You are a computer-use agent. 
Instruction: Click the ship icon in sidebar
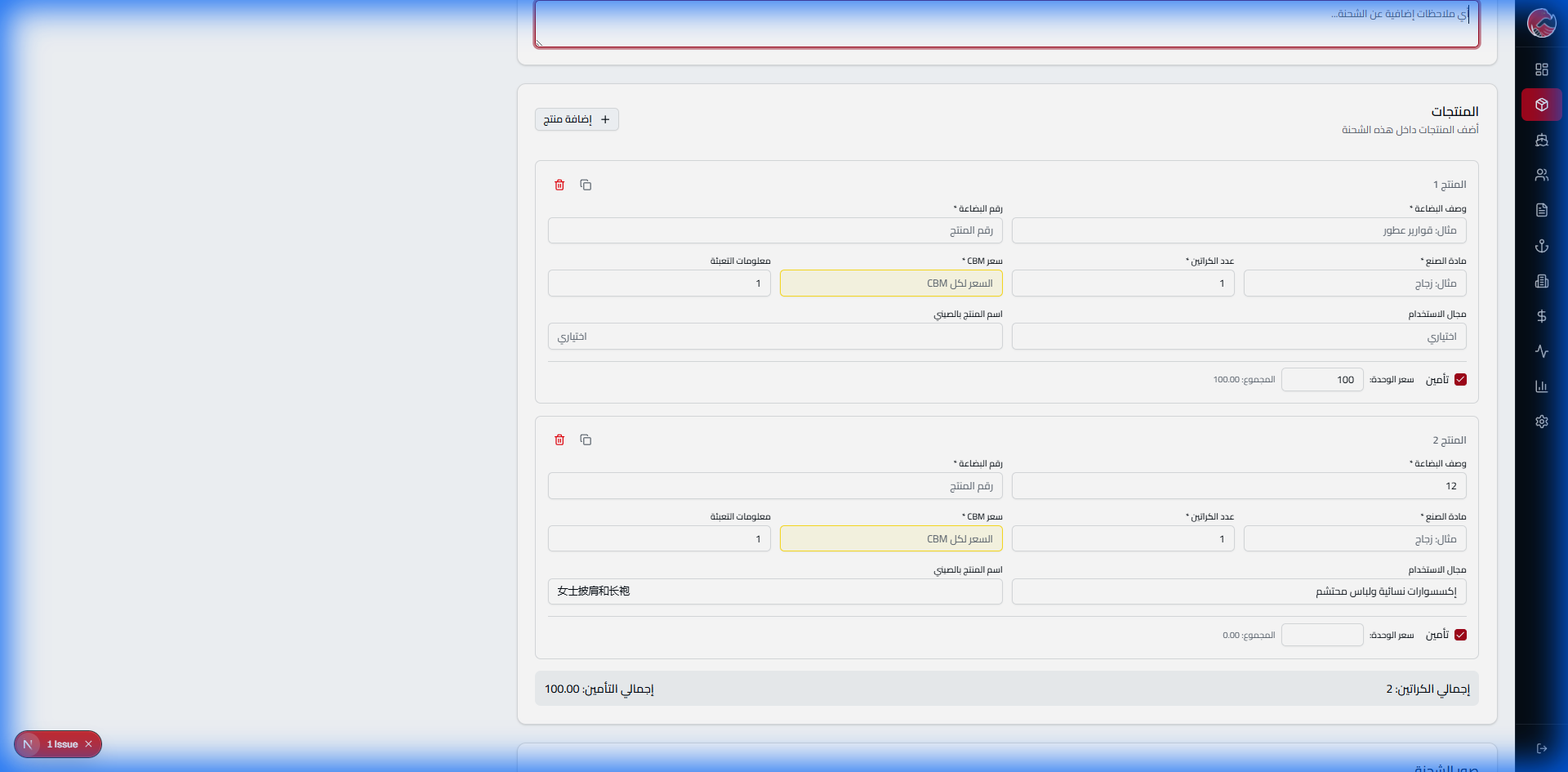(x=1541, y=140)
